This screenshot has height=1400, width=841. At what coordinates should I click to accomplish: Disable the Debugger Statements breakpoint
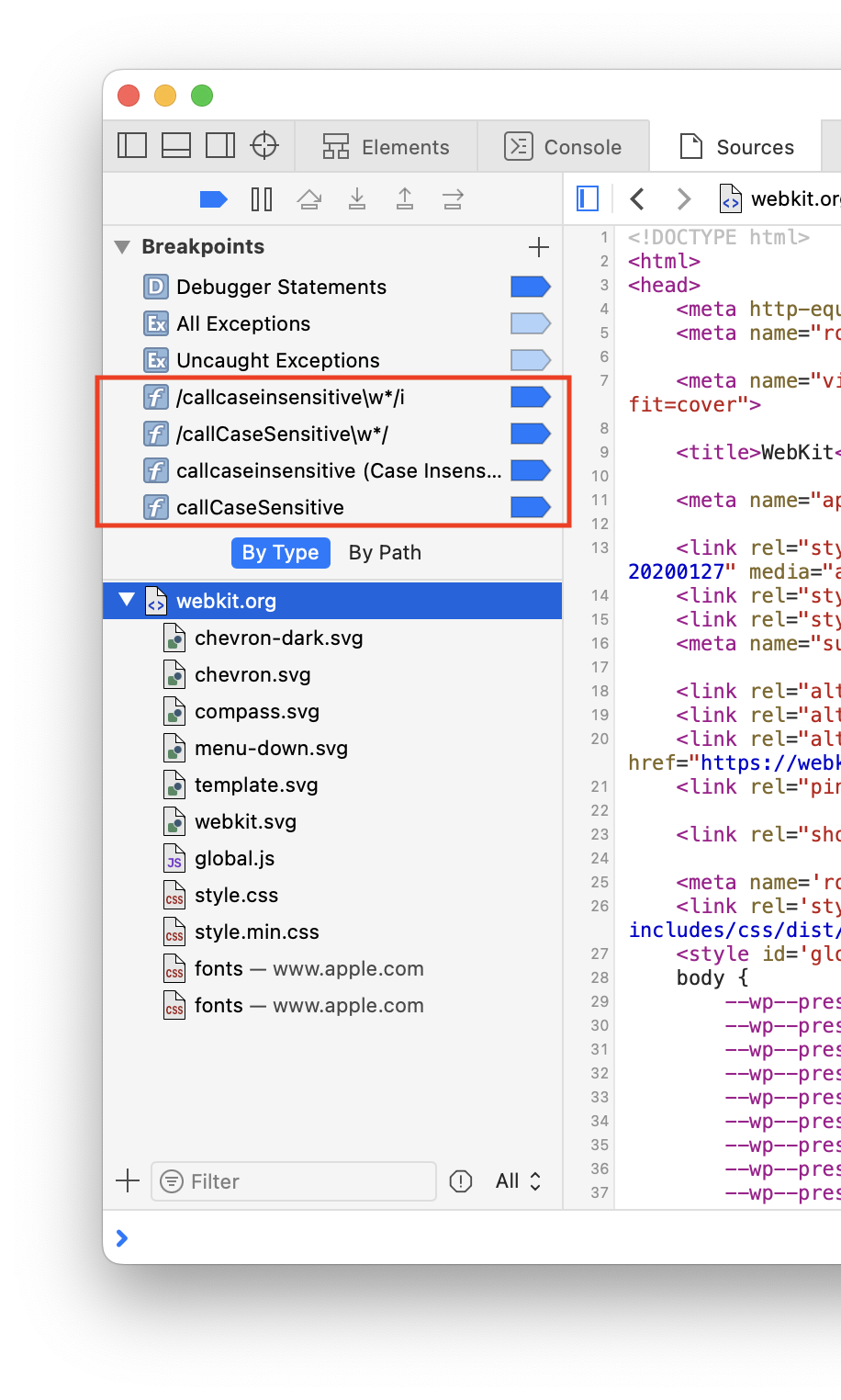(x=530, y=288)
